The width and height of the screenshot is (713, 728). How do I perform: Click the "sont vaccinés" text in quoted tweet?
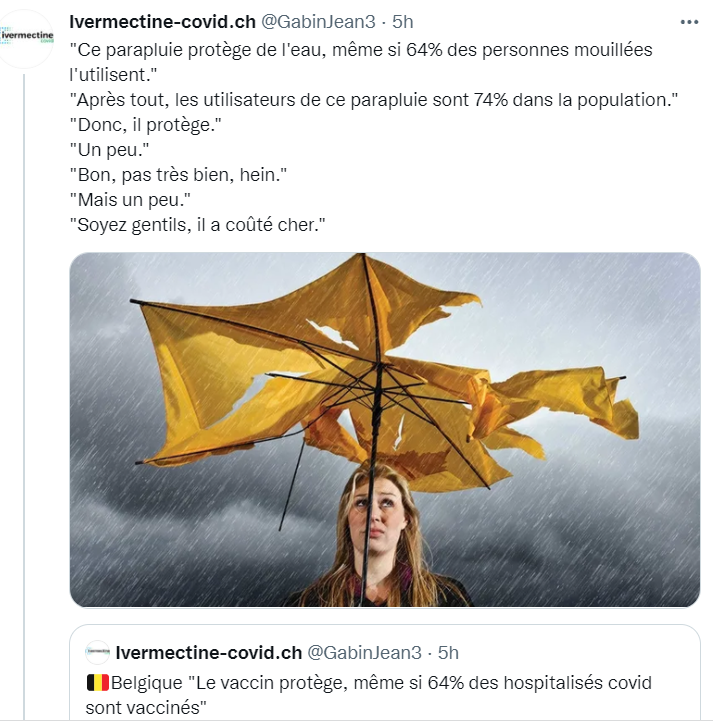pyautogui.click(x=146, y=708)
